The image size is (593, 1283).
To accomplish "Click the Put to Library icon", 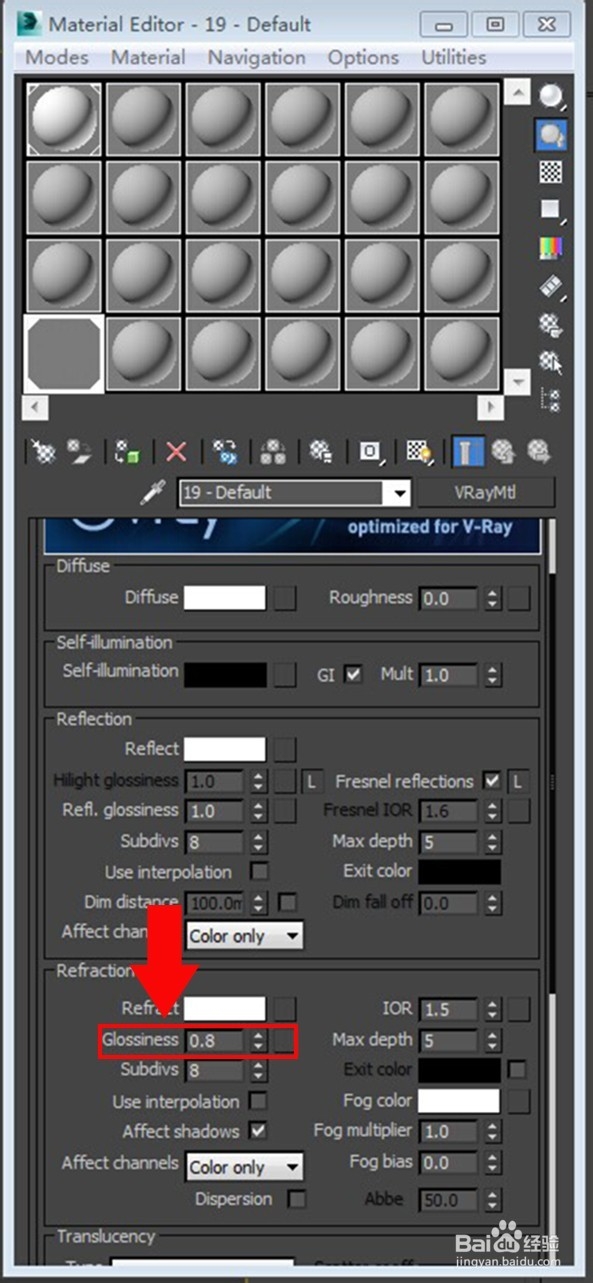I will pyautogui.click(x=320, y=453).
